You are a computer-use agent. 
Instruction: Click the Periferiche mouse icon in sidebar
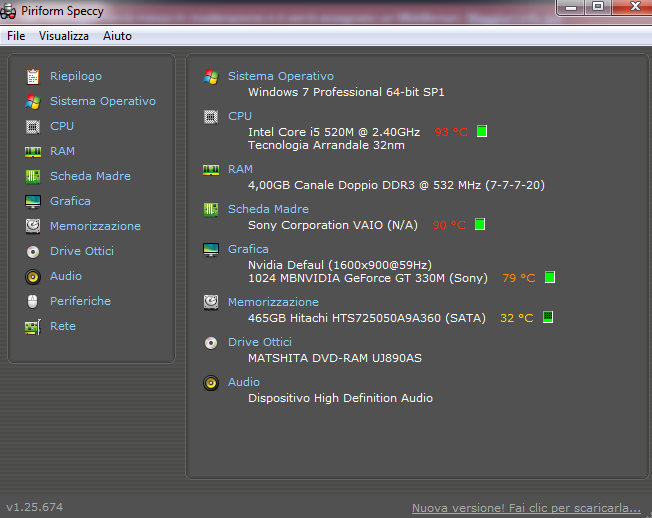tap(32, 302)
